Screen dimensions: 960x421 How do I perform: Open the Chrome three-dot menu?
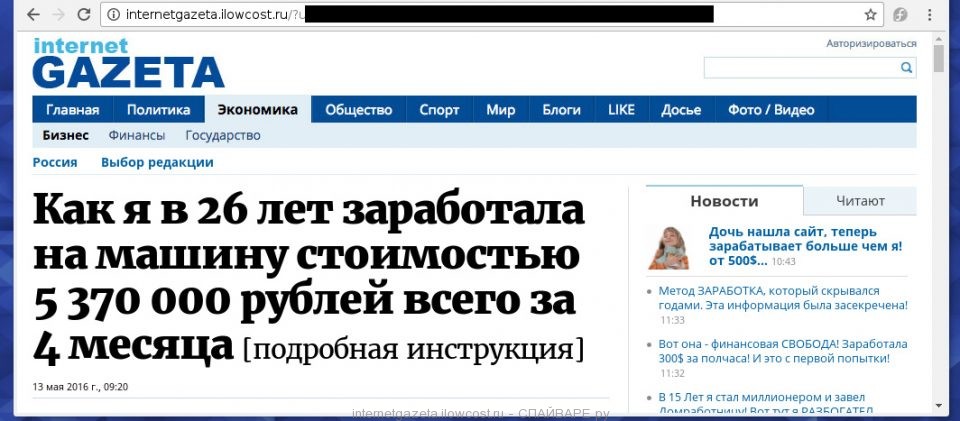point(928,14)
